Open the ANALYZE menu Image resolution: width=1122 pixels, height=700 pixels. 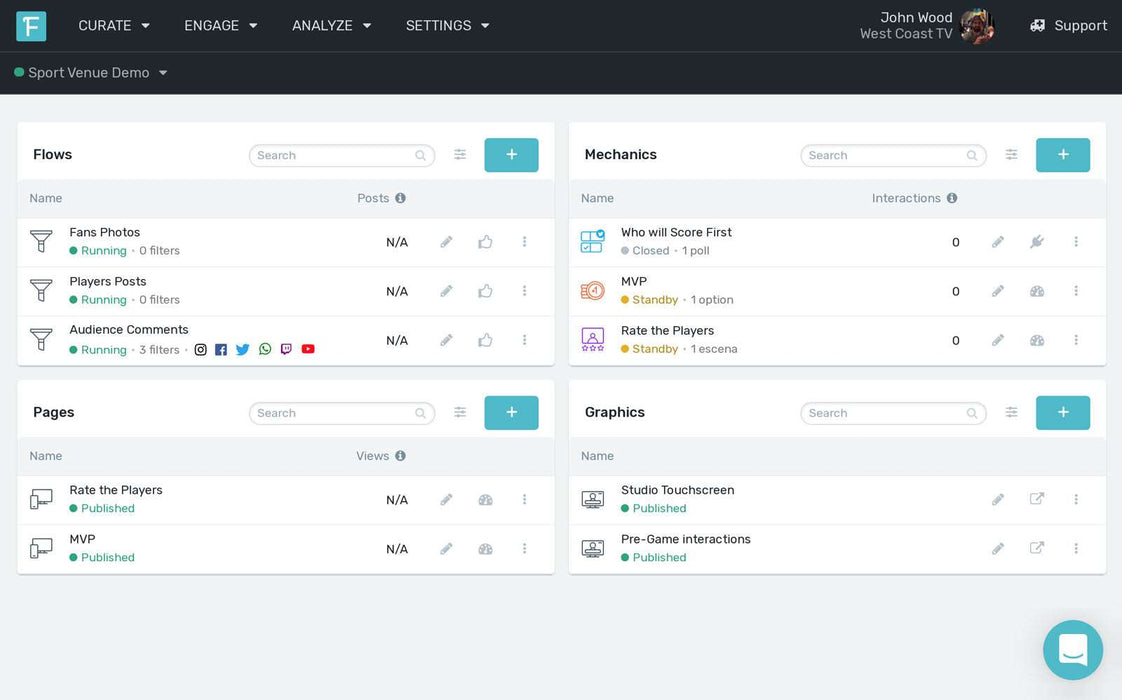[x=331, y=26]
